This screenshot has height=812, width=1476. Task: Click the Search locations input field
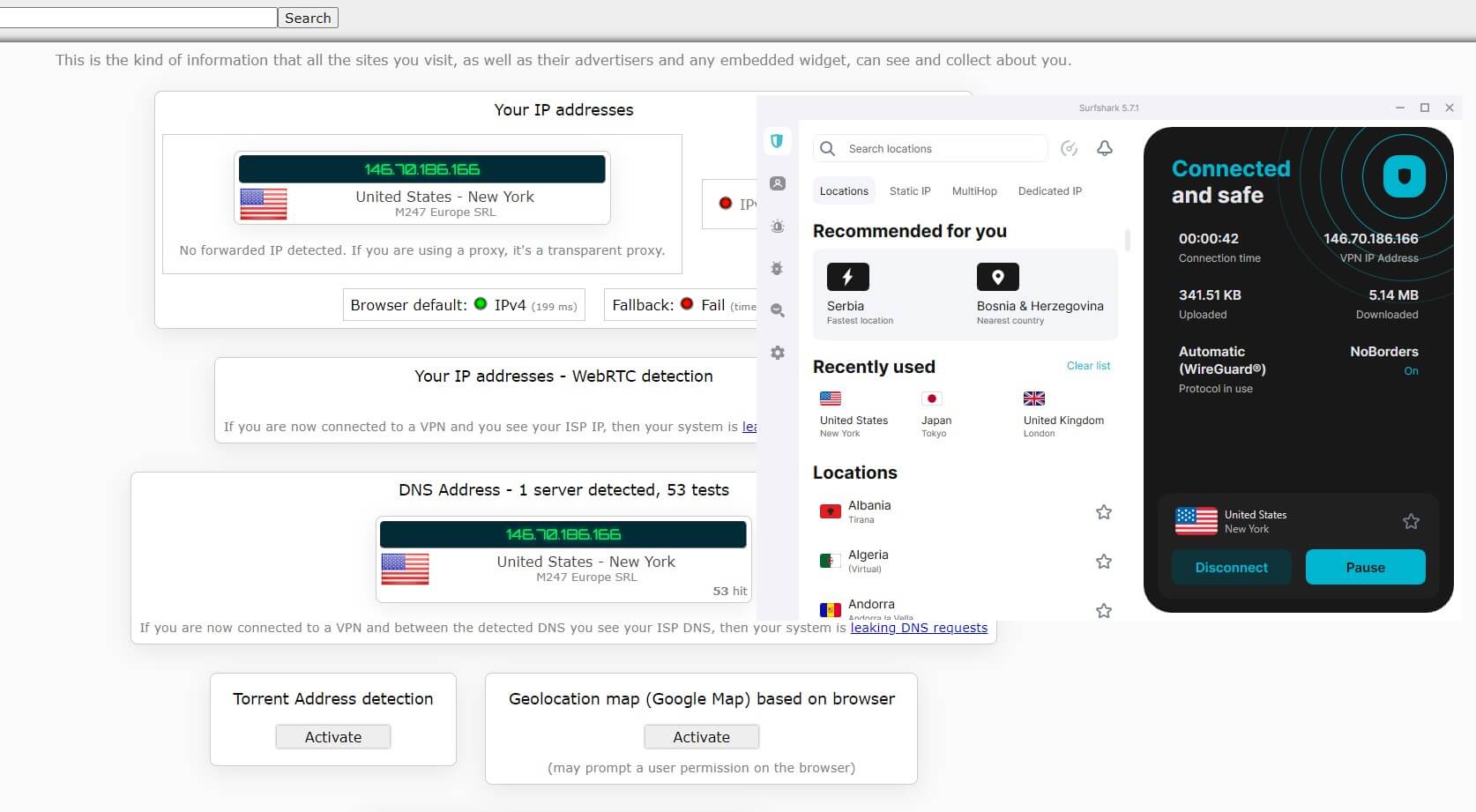(x=931, y=149)
